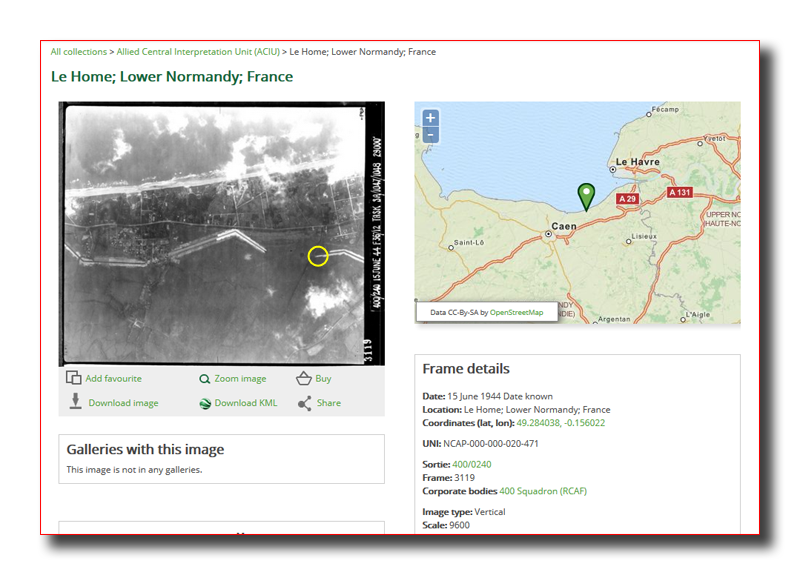The width and height of the screenshot is (800, 575).
Task: Click the Buy basket icon
Action: (304, 379)
